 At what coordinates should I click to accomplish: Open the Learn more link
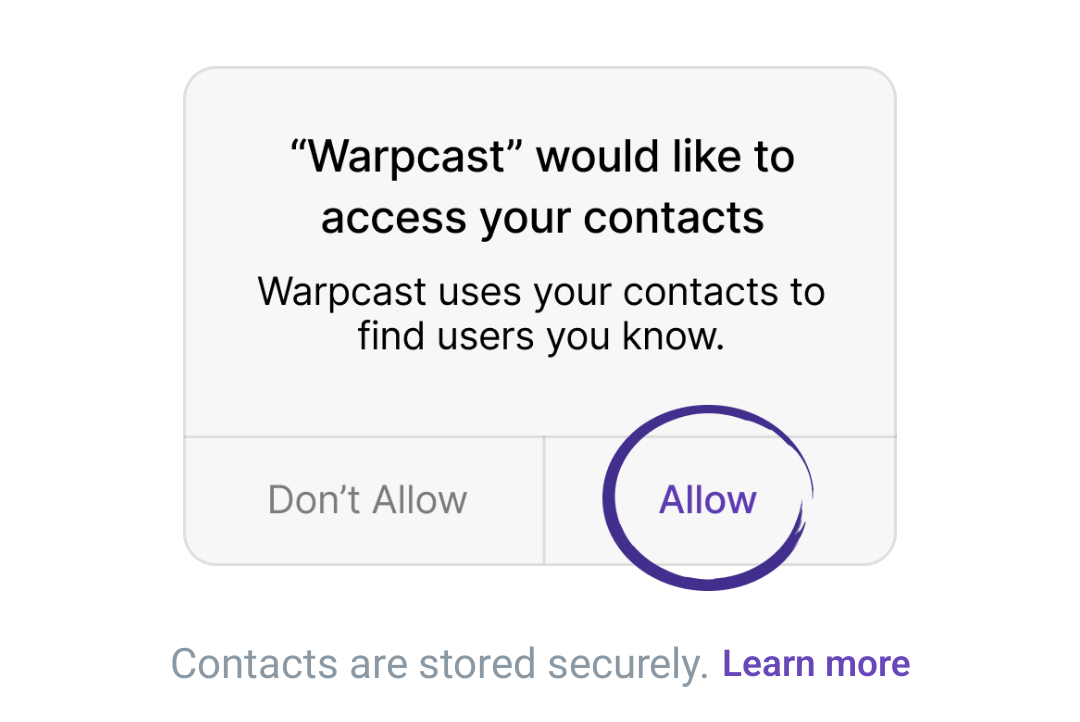[816, 664]
